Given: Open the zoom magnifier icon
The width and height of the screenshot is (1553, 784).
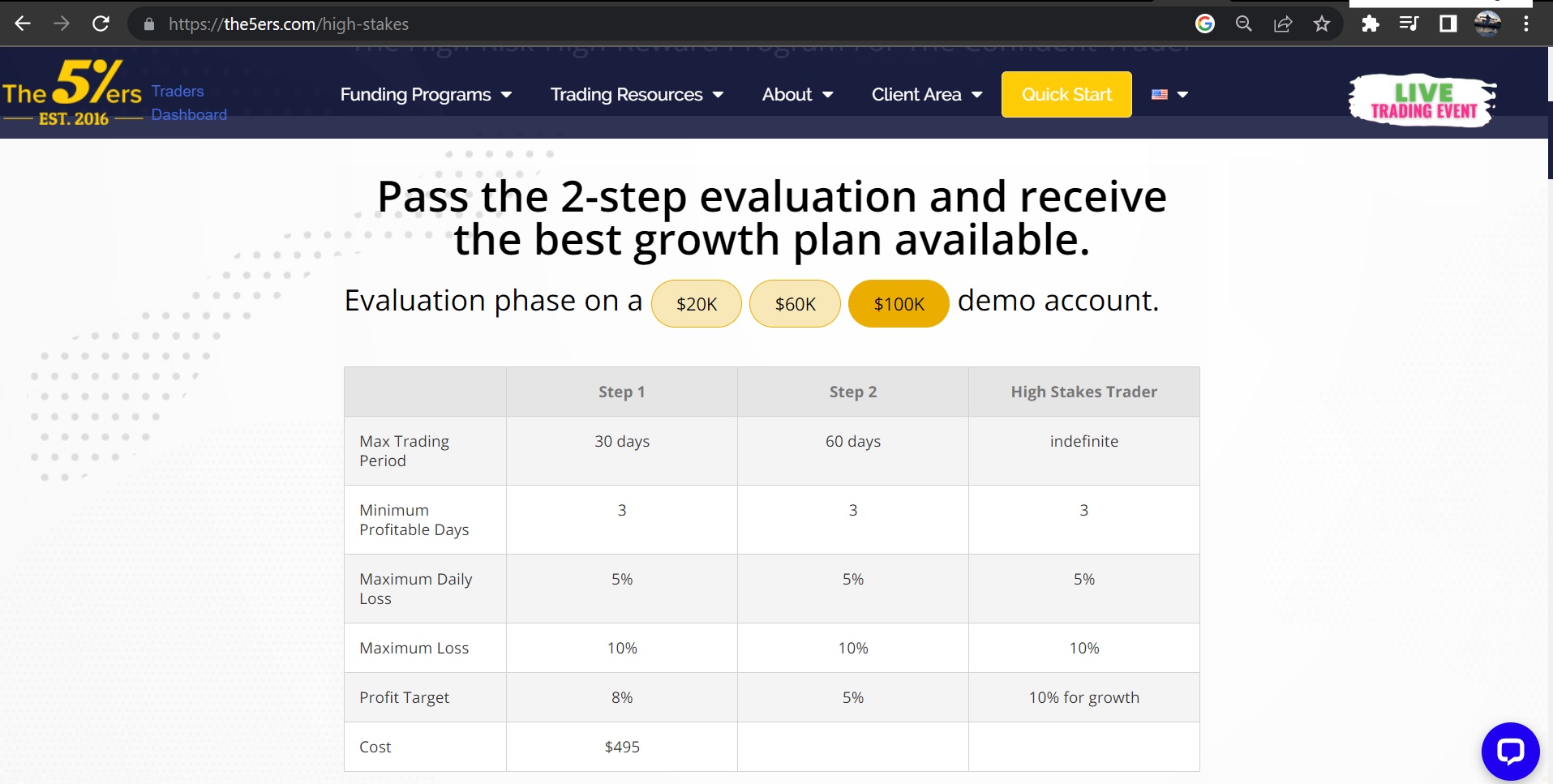Looking at the screenshot, I should click(x=1243, y=24).
